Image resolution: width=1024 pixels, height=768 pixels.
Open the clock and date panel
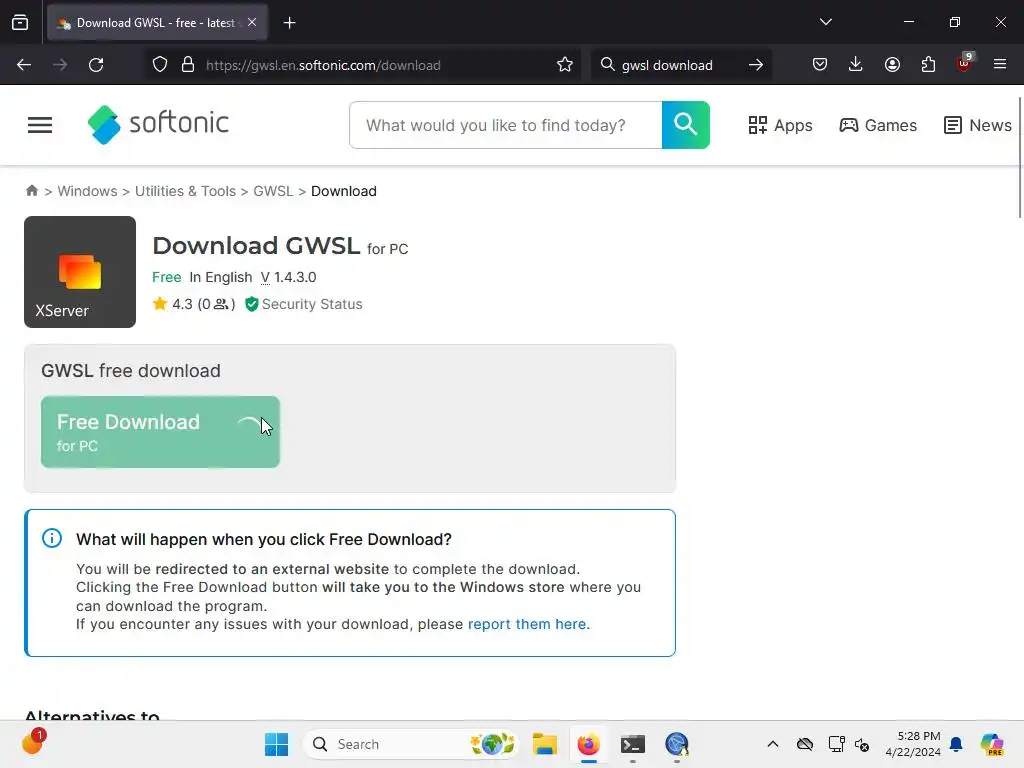[912, 744]
